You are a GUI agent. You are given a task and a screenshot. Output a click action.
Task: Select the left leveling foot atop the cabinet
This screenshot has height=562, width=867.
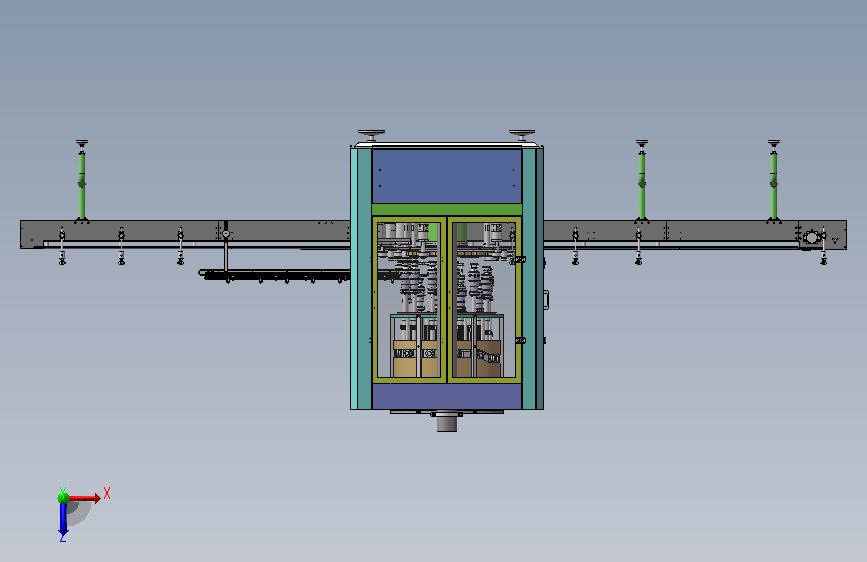372,136
